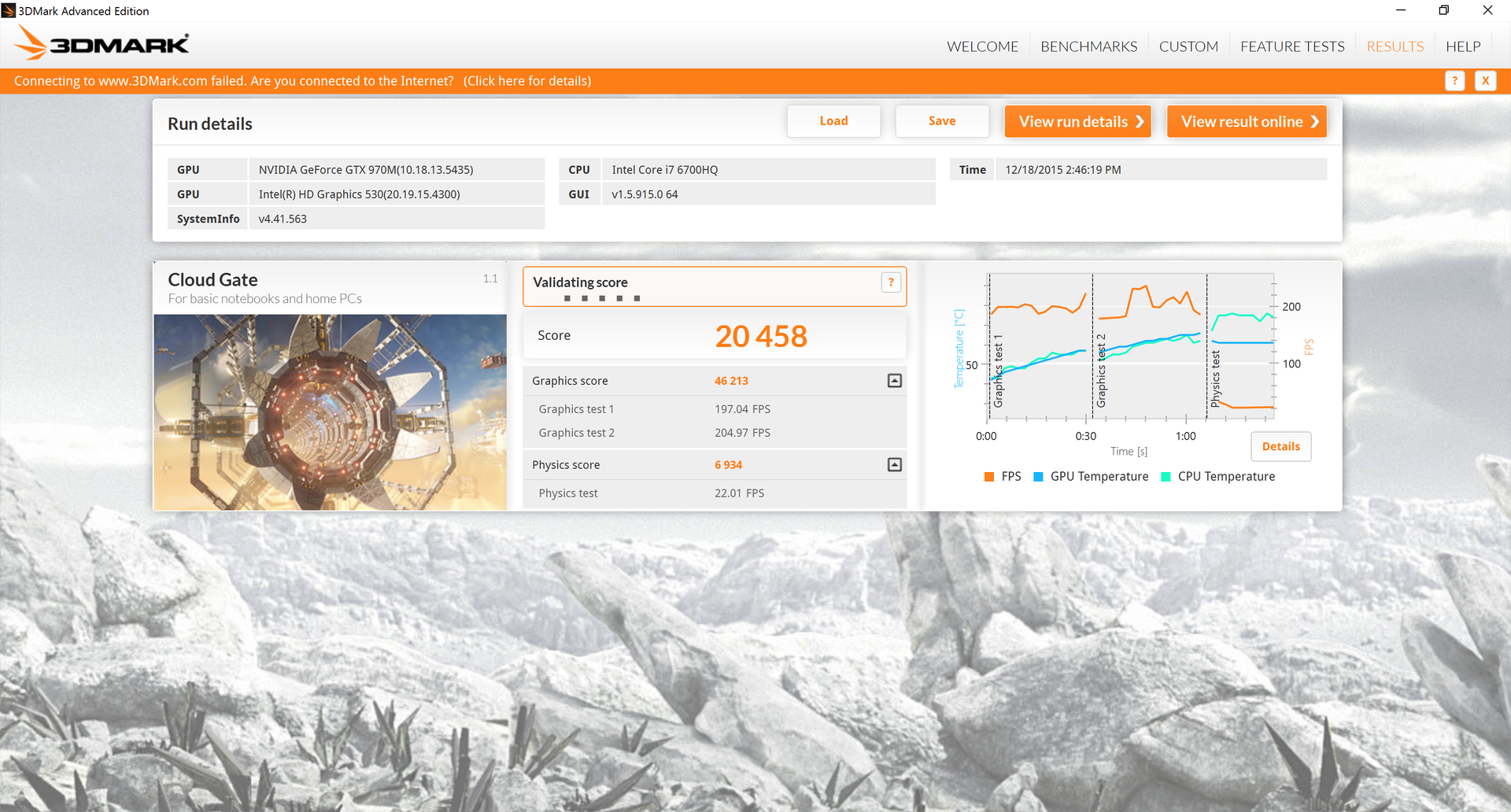The height and width of the screenshot is (812, 1511).
Task: Click the FPS legend label
Action: tap(1011, 477)
